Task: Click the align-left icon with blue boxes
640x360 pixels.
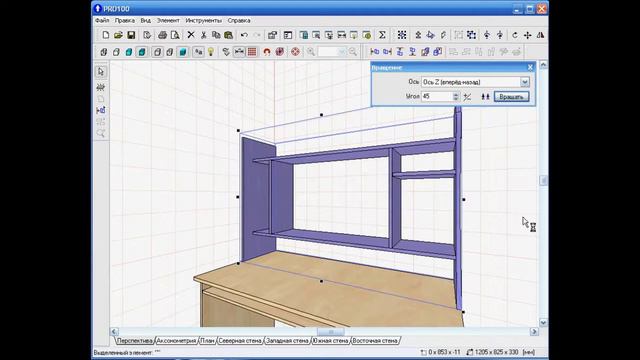Action: coord(374,52)
